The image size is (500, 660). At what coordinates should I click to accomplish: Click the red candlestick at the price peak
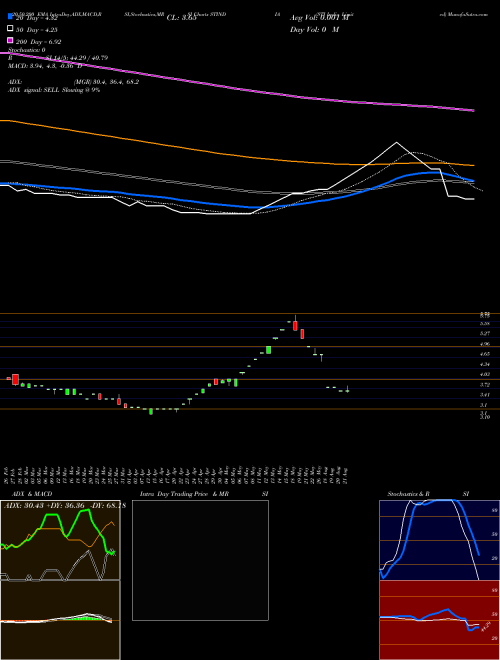coord(295,325)
